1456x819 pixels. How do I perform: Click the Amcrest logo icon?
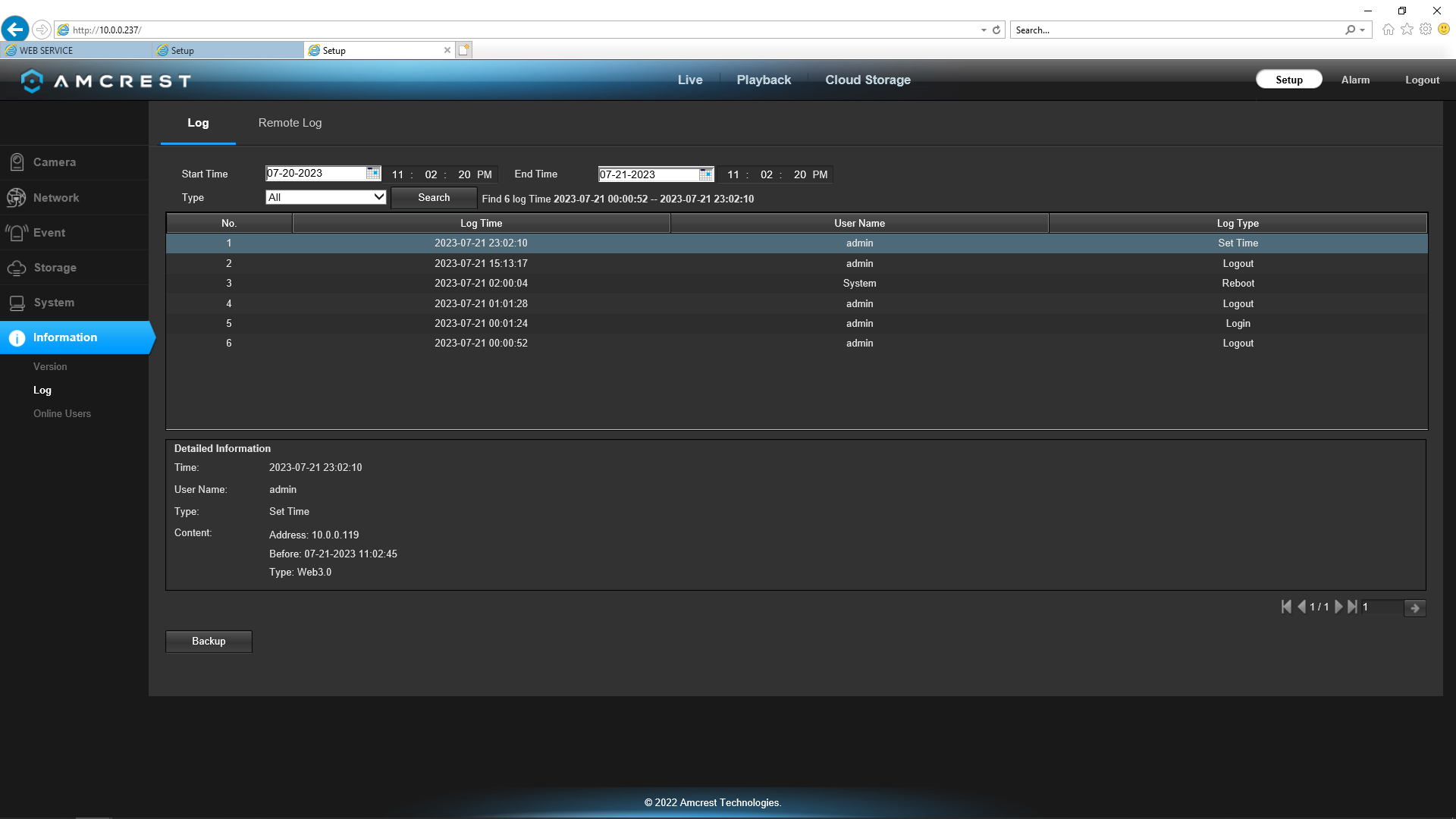pyautogui.click(x=32, y=80)
